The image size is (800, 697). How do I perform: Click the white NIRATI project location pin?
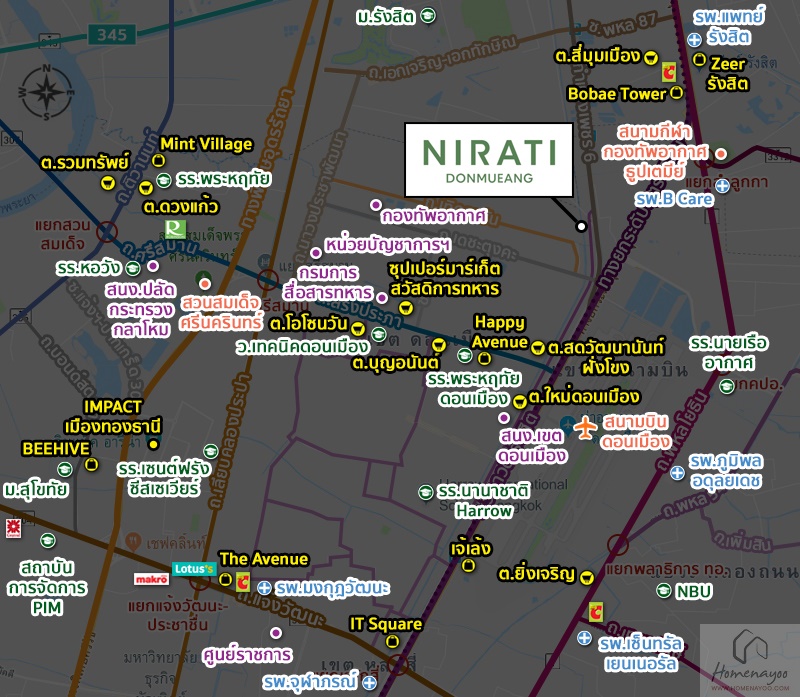581,226
